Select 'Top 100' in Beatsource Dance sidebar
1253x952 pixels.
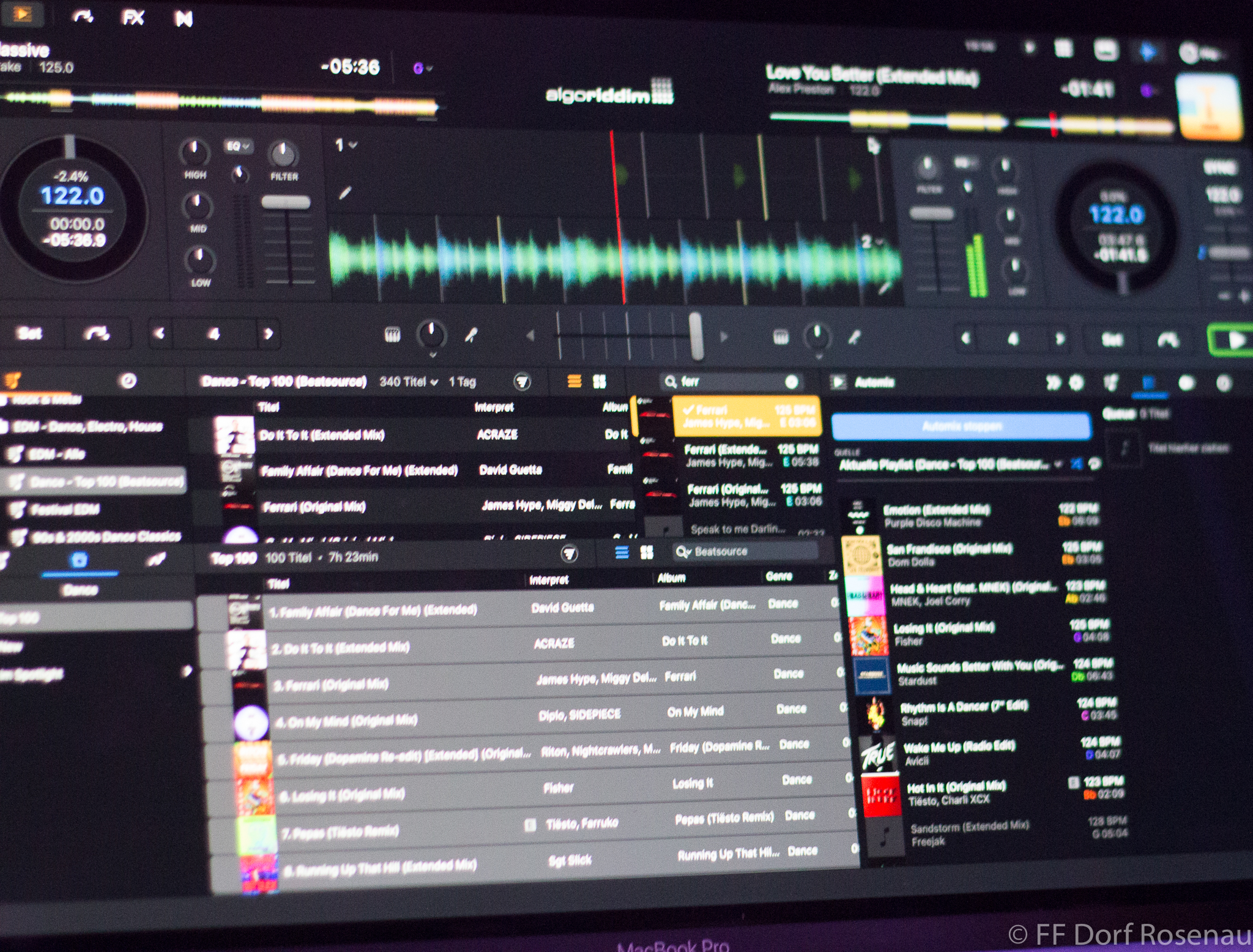pos(95,618)
